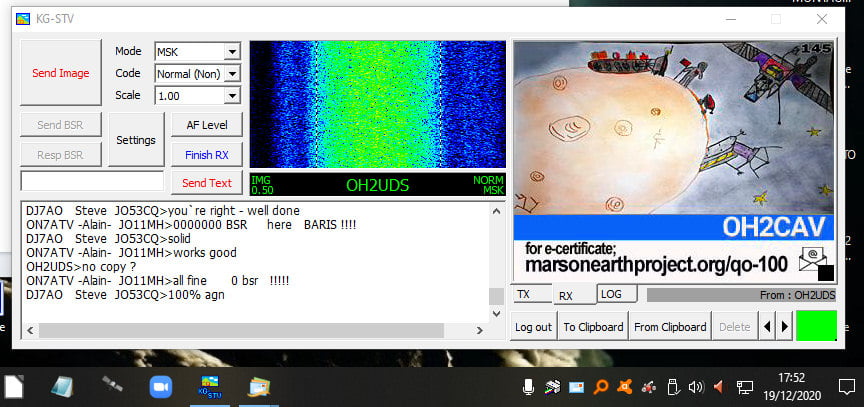Click the green status color box
Screen dimensions: 864x407
tap(816, 325)
